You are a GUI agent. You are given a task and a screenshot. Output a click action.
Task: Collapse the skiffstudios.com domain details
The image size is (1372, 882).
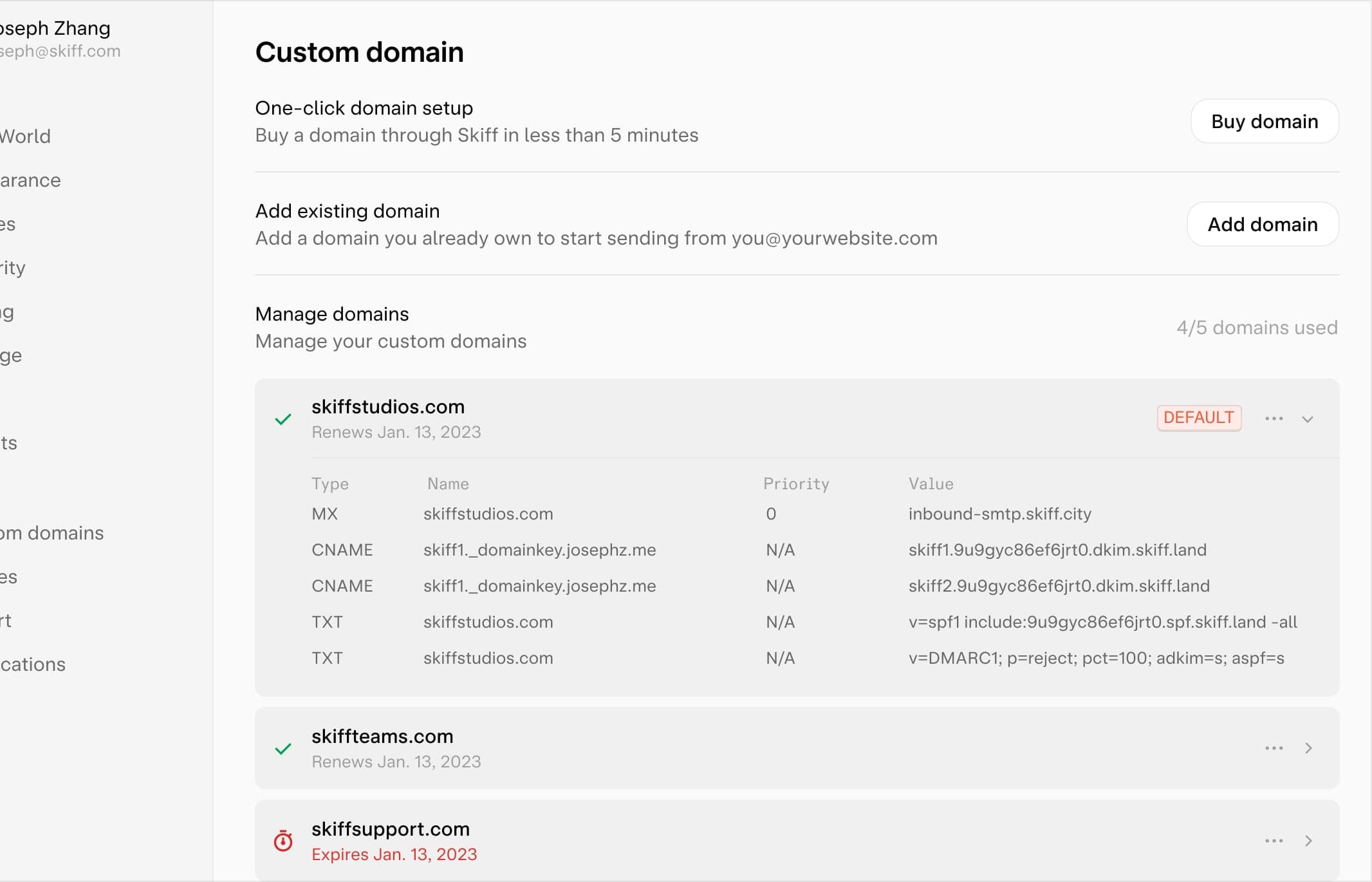coord(1307,419)
